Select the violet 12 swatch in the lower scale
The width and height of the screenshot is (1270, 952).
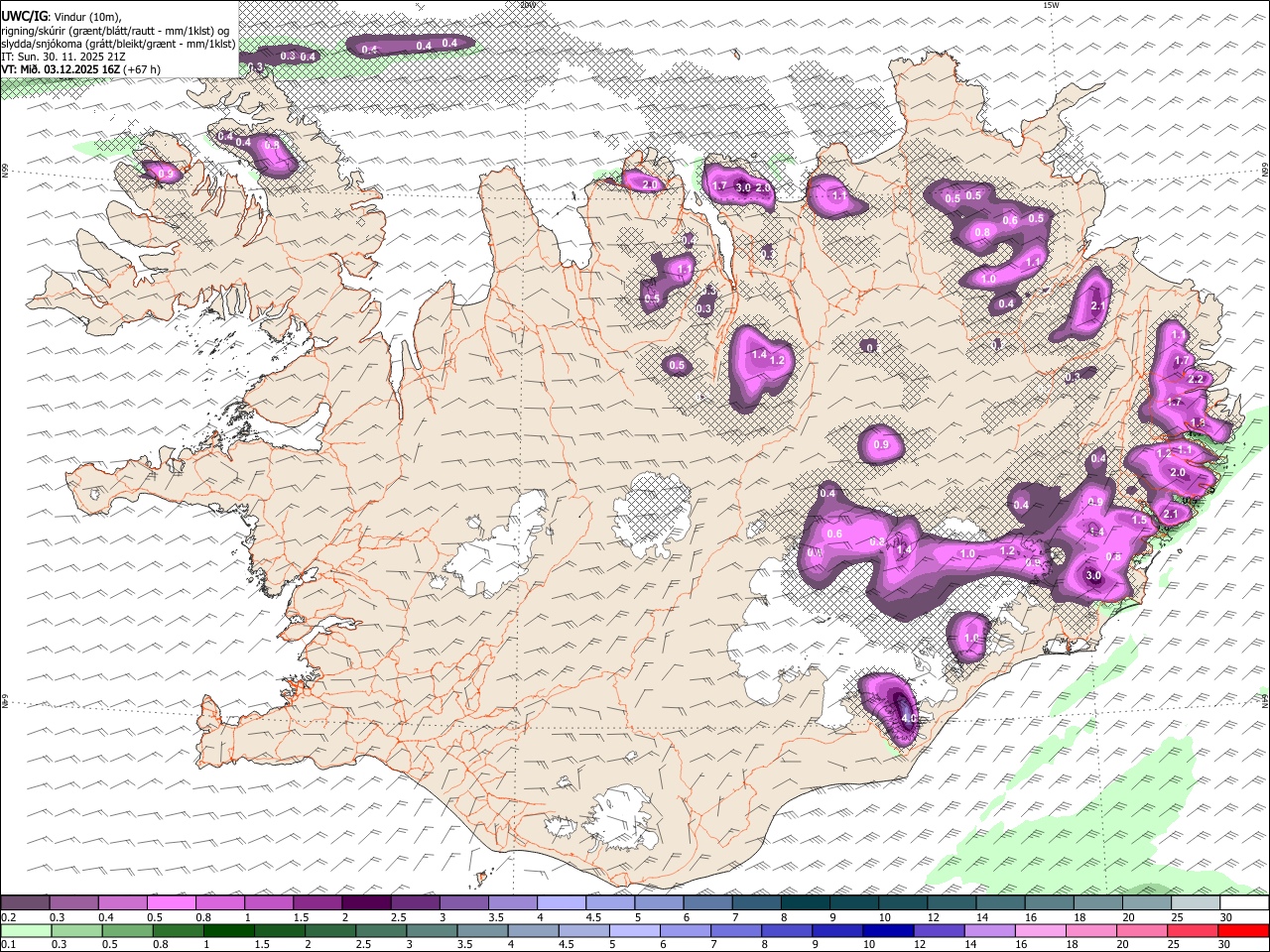[x=938, y=930]
